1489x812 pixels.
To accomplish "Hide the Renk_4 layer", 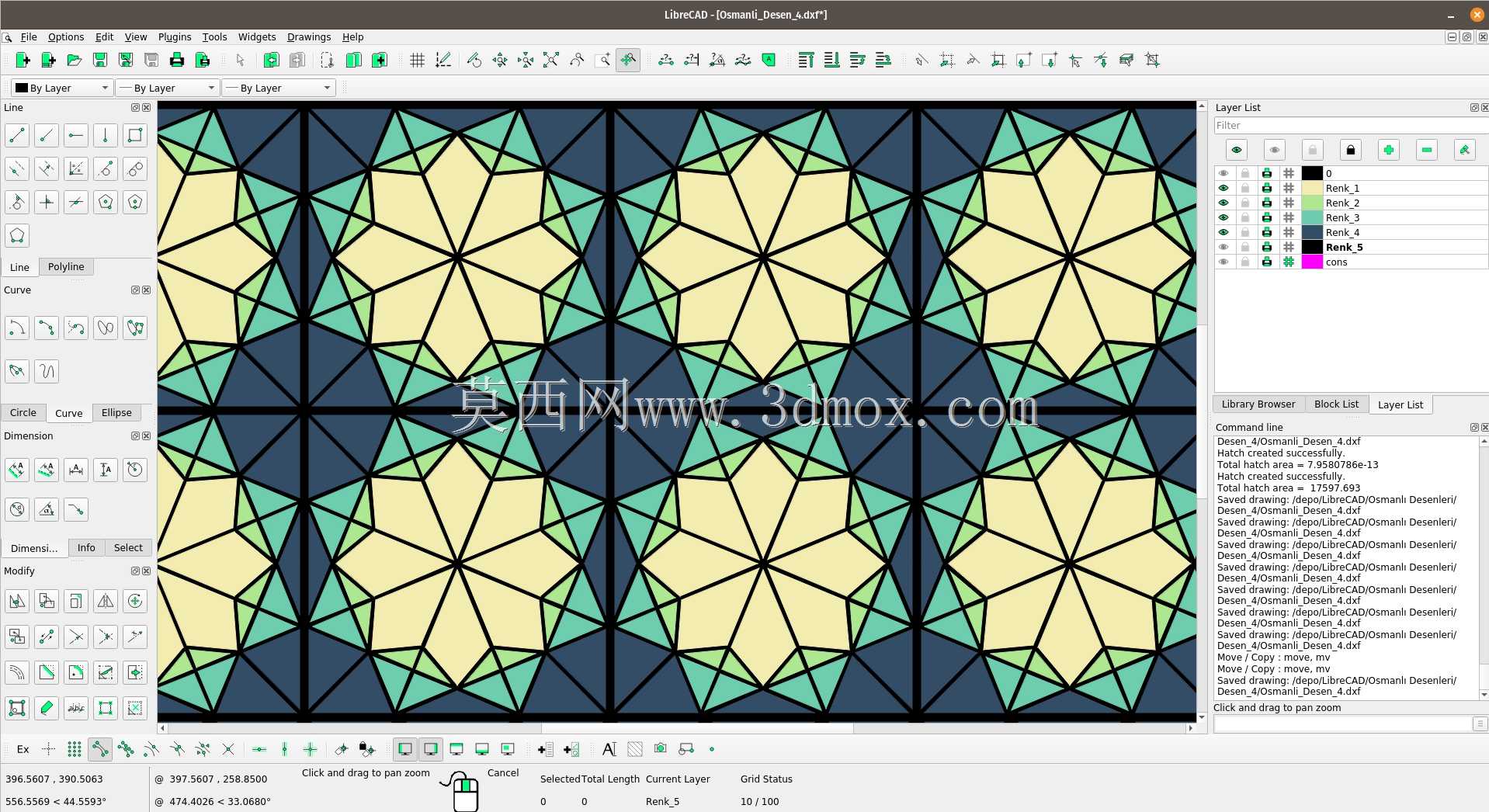I will pos(1223,232).
